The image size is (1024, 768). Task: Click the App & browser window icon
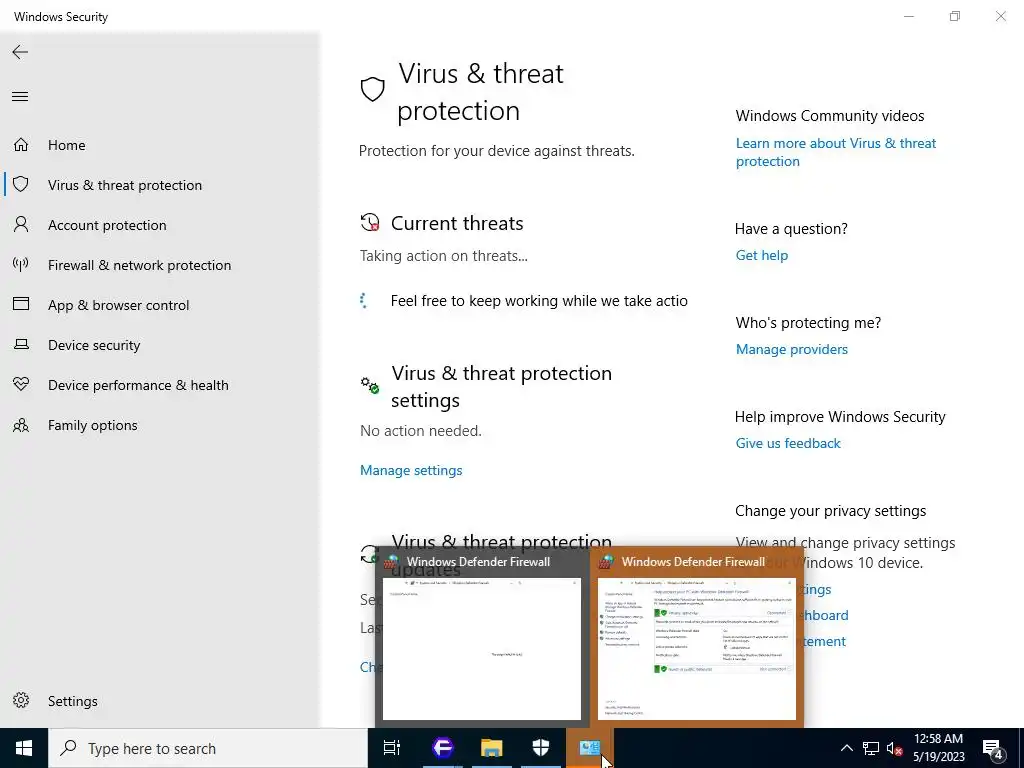(x=21, y=304)
